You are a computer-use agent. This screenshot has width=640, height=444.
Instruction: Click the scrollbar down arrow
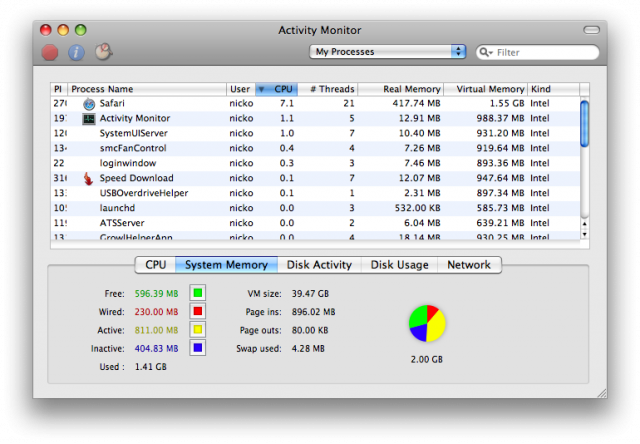pos(584,234)
